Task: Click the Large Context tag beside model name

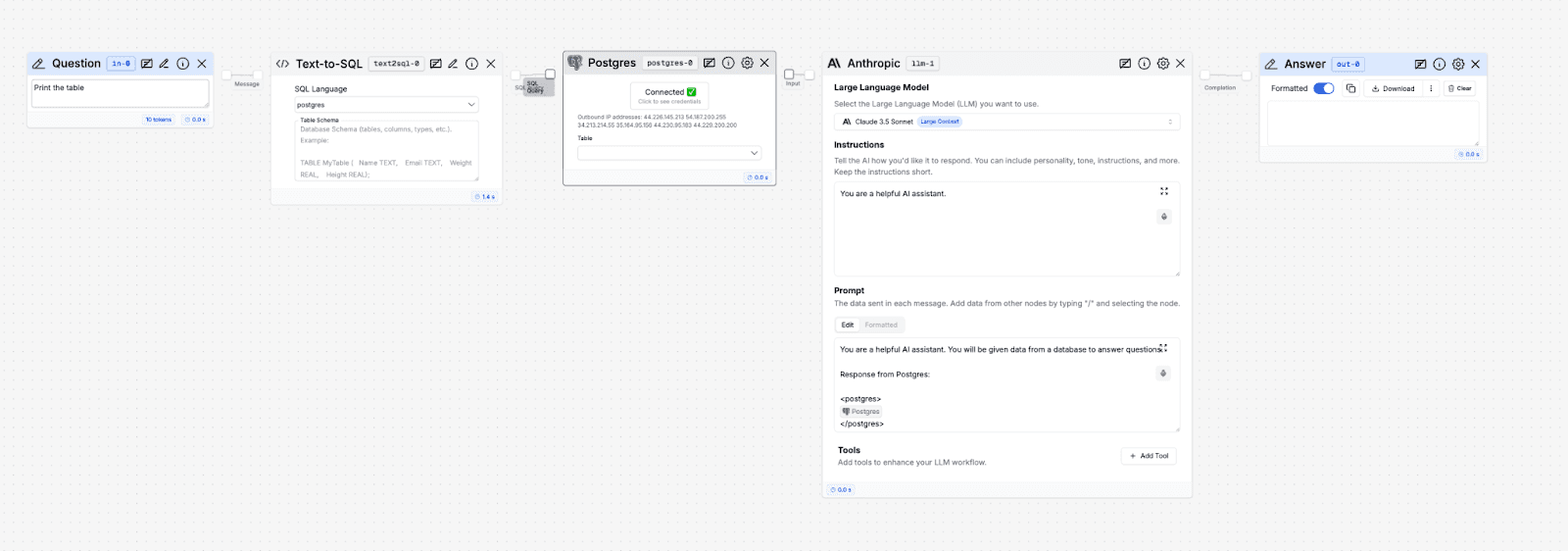Action: pyautogui.click(x=940, y=122)
